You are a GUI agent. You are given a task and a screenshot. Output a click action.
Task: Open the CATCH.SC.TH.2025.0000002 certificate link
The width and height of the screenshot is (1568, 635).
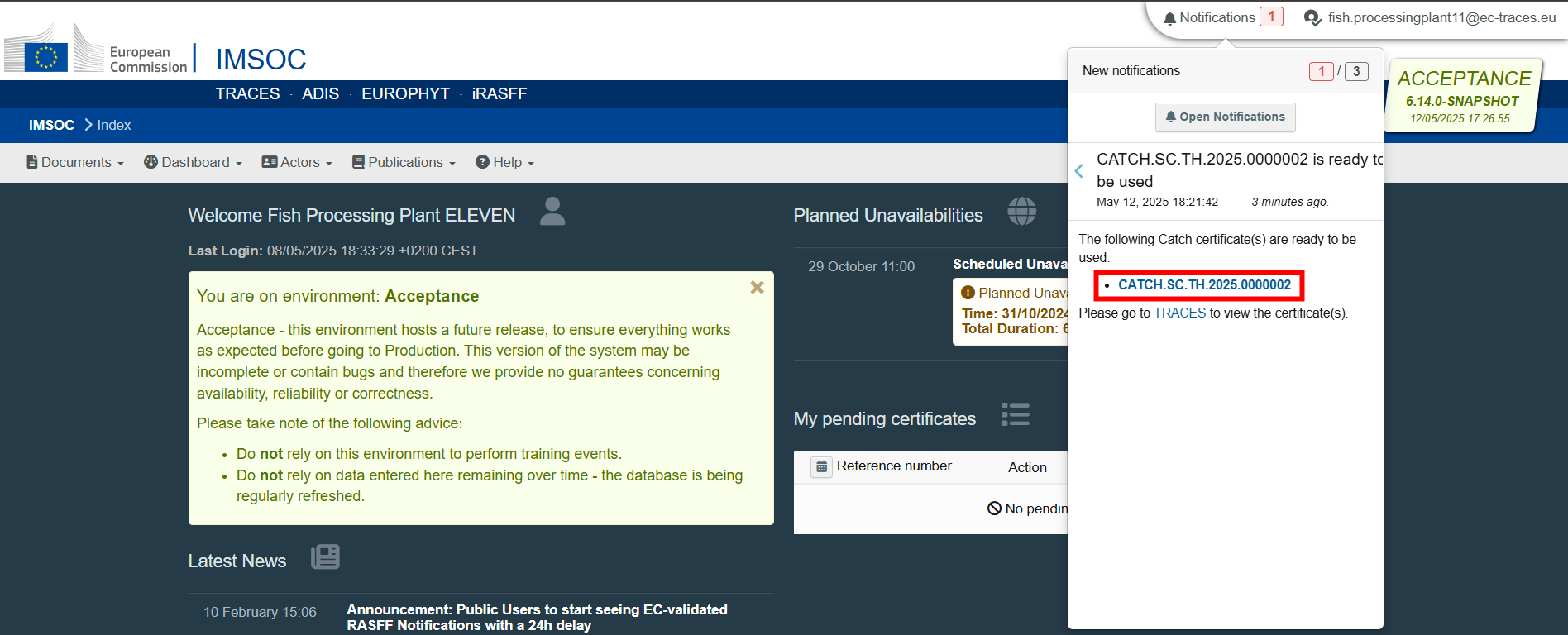pyautogui.click(x=1204, y=285)
